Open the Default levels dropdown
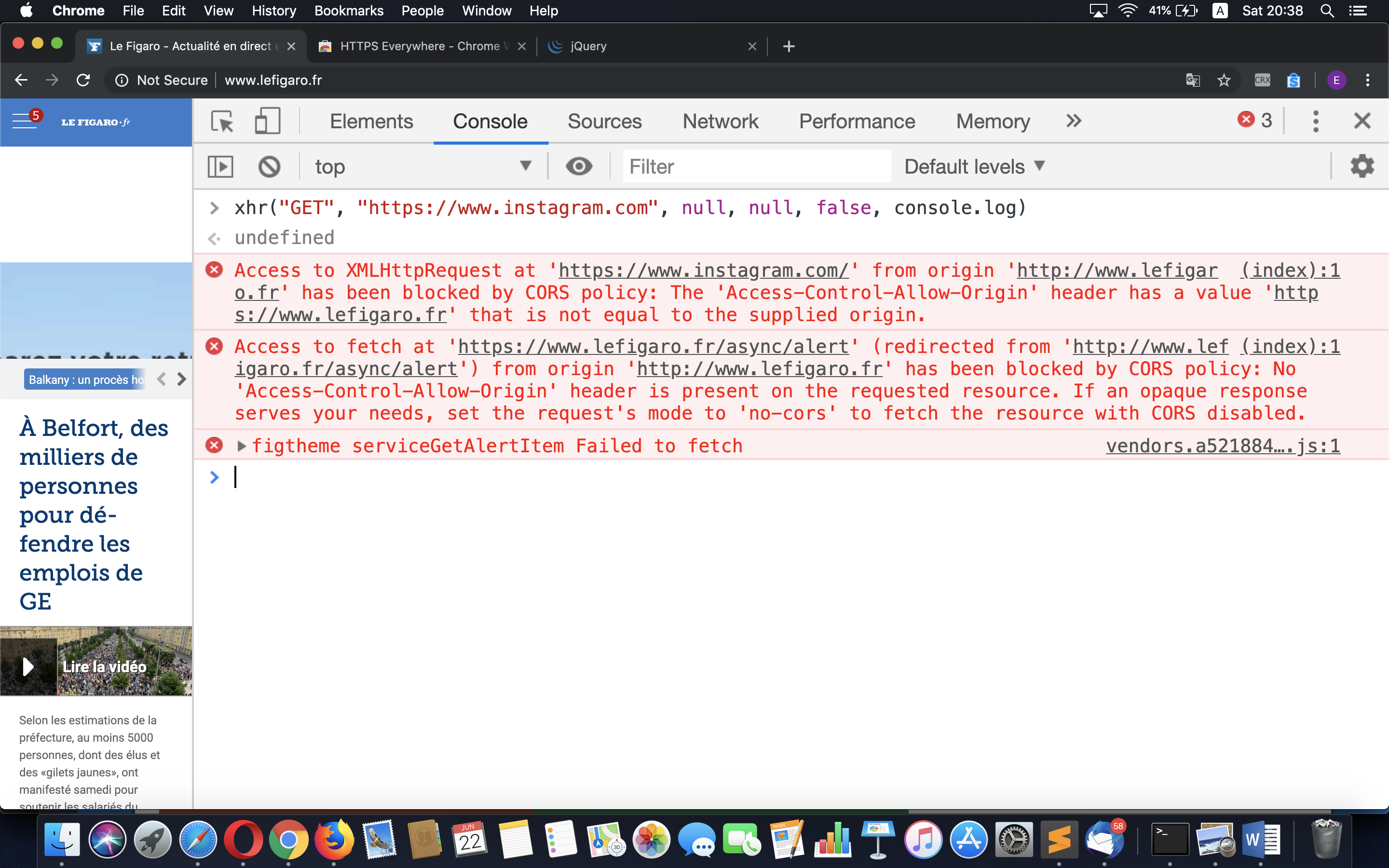This screenshot has height=868, width=1389. click(x=975, y=166)
